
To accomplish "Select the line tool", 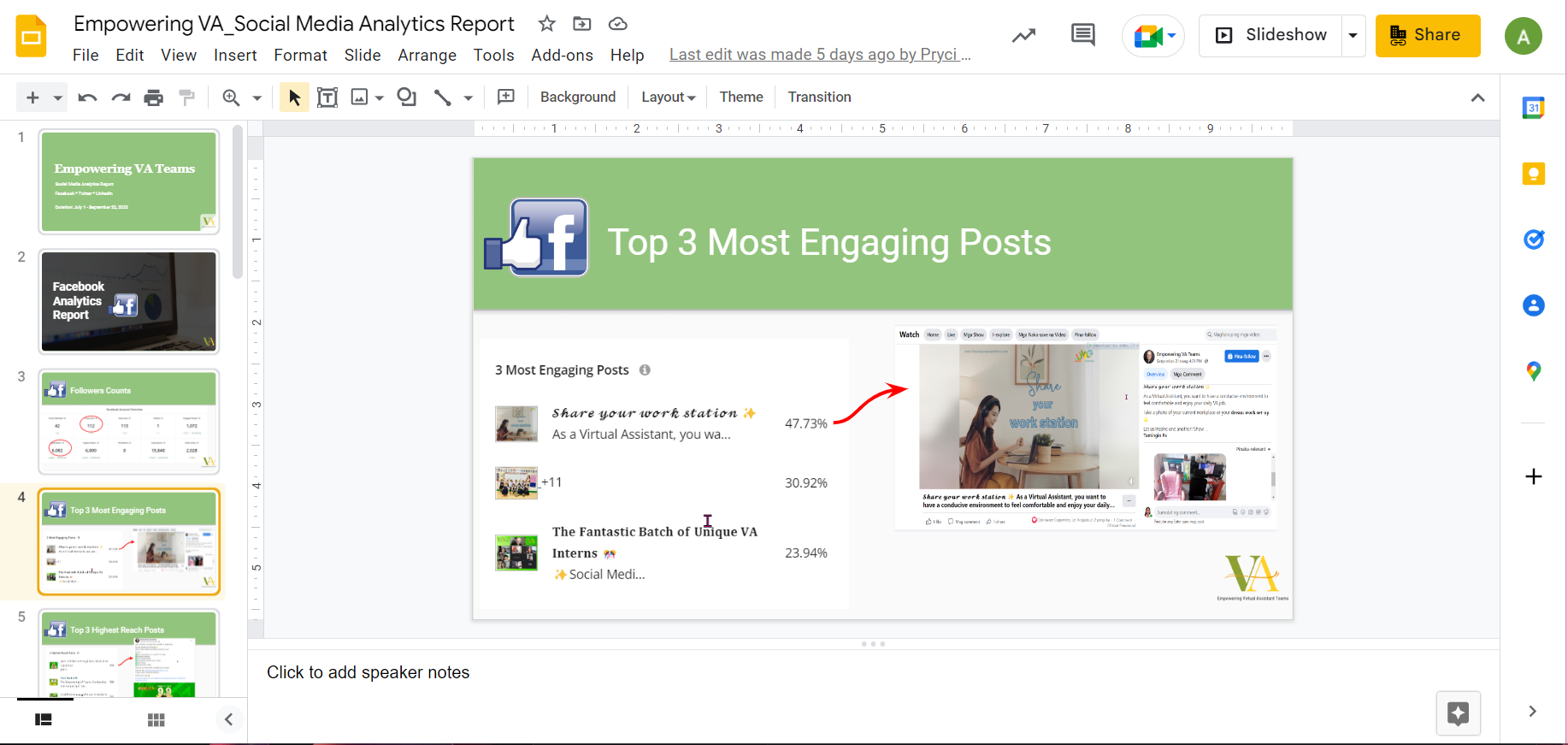I will pos(442,98).
